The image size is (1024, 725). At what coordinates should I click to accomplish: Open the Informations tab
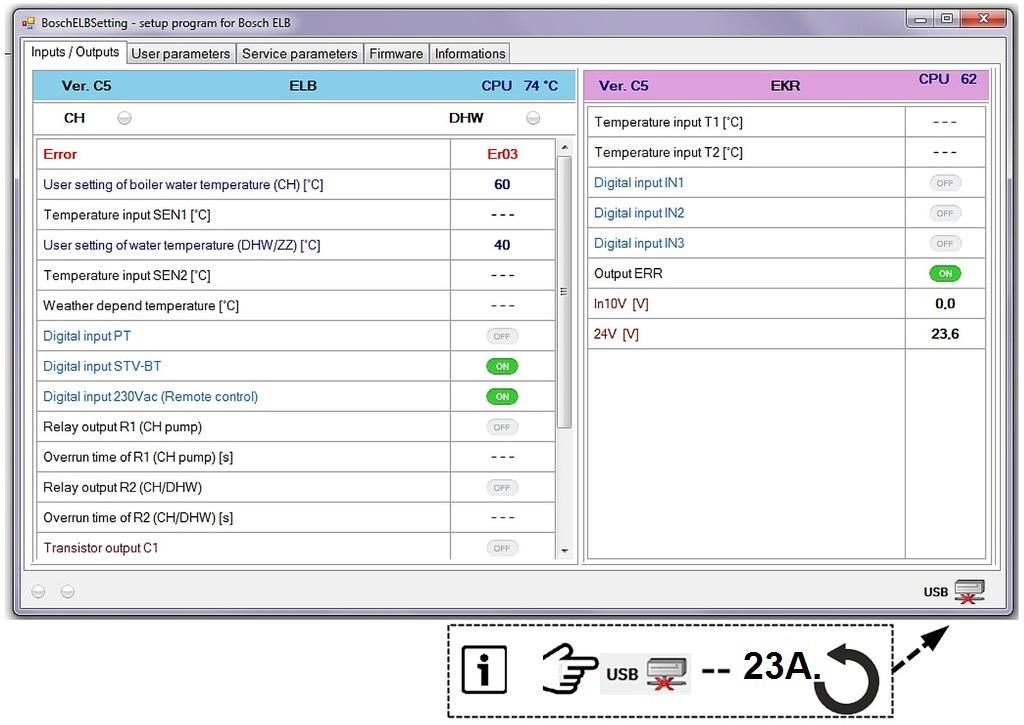pyautogui.click(x=470, y=54)
